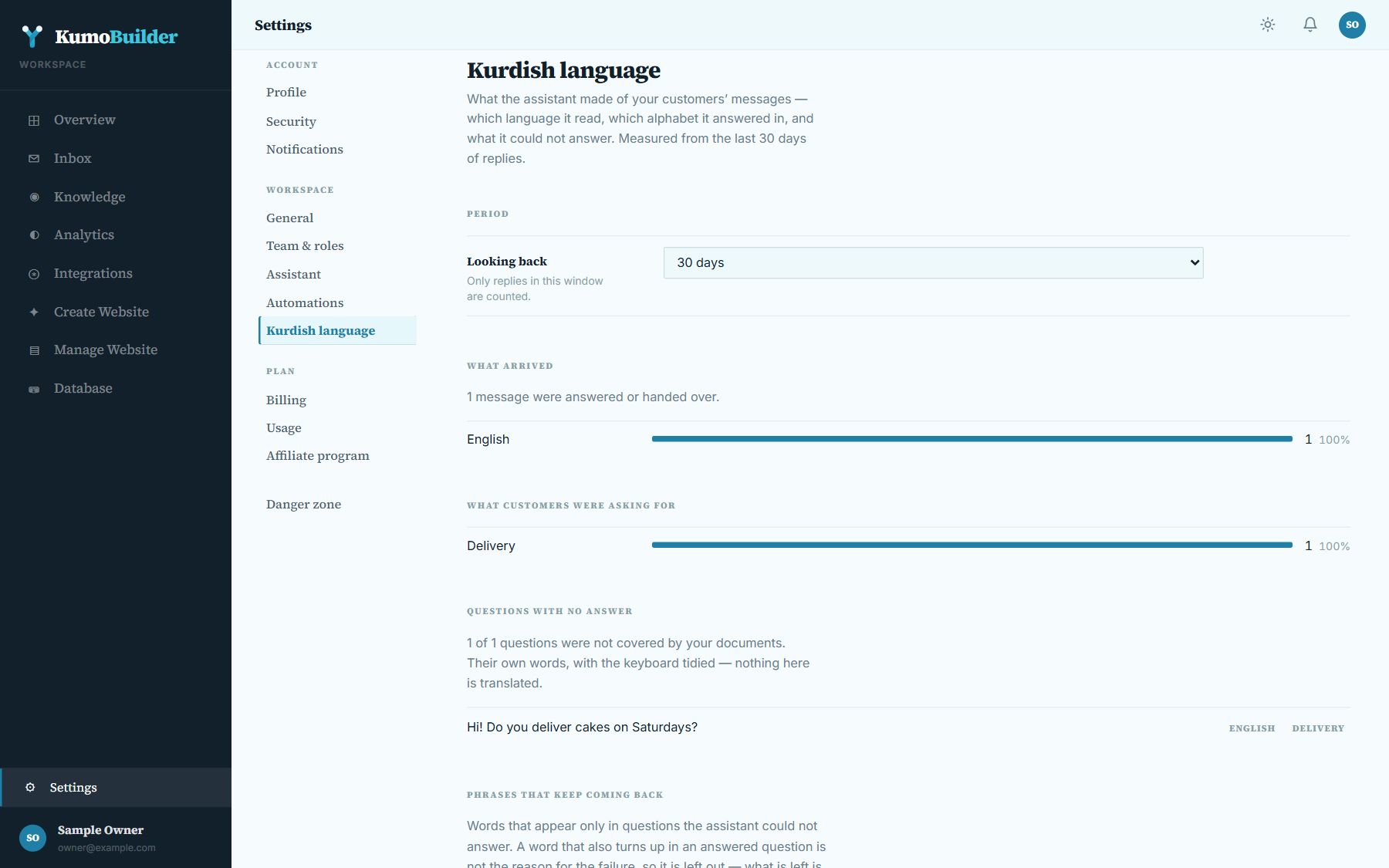The width and height of the screenshot is (1389, 868).
Task: Open General workspace settings
Action: (x=290, y=218)
